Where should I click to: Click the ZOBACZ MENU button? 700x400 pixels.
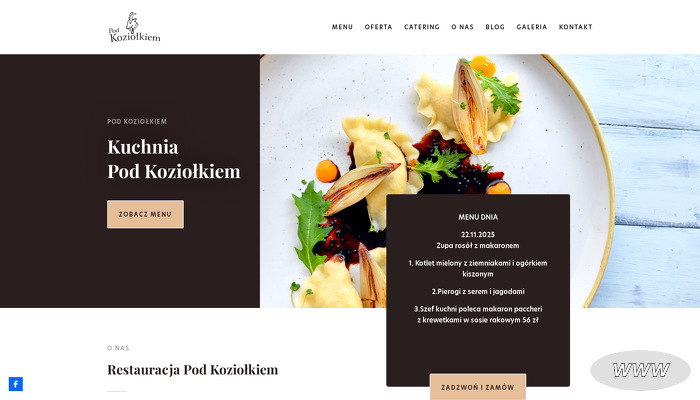pos(145,214)
